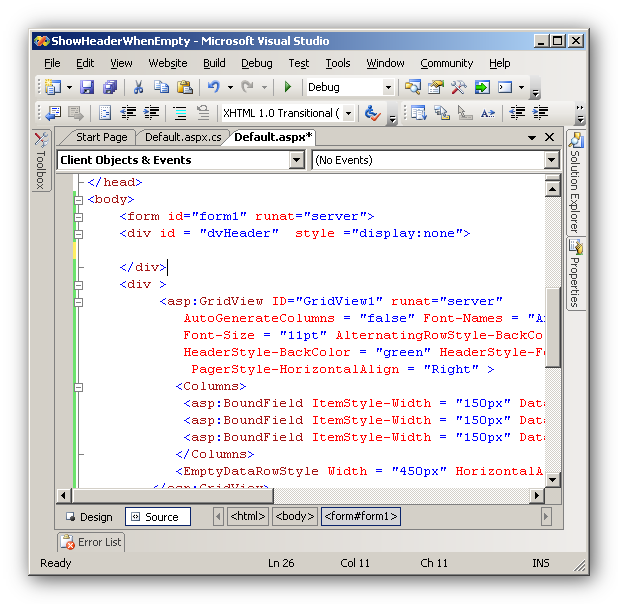
Task: Click the Find in Files icon
Action: click(x=413, y=87)
